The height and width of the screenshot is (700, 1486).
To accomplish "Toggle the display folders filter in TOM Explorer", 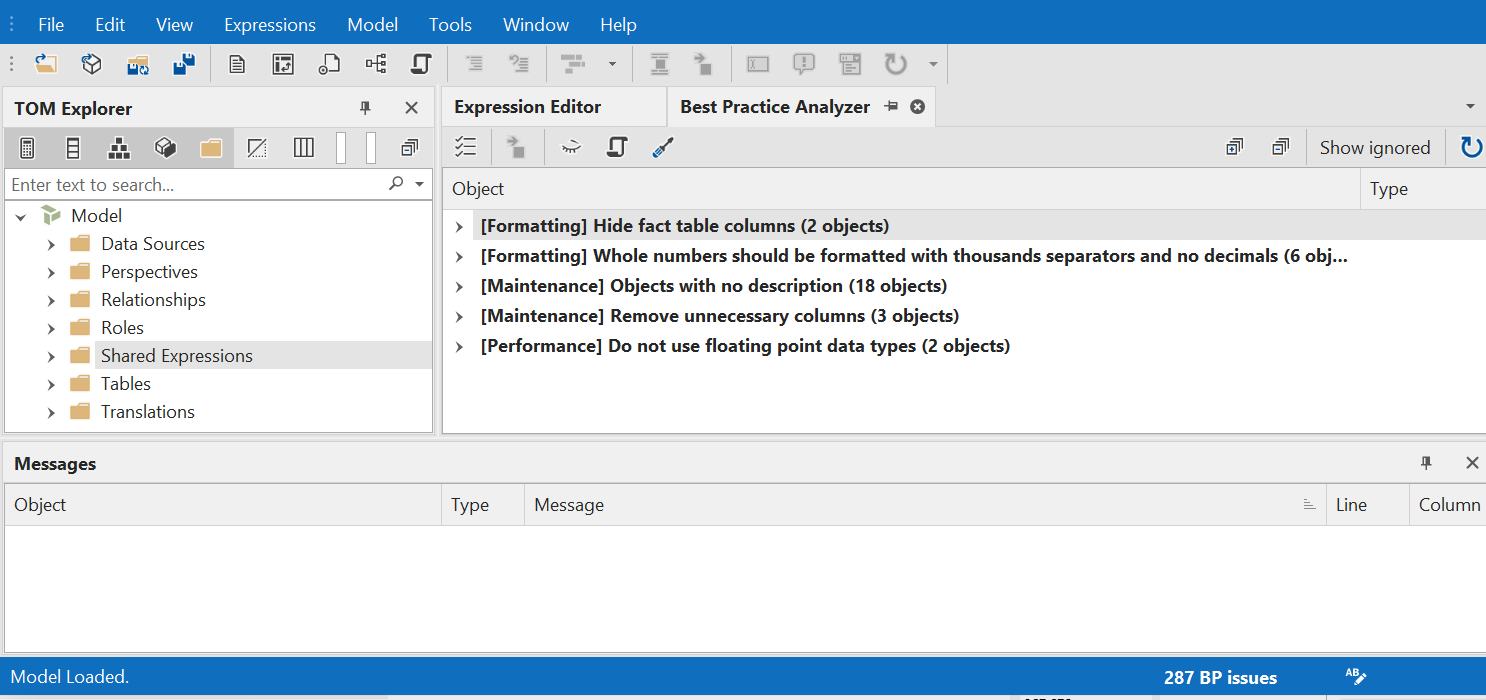I will [x=211, y=147].
